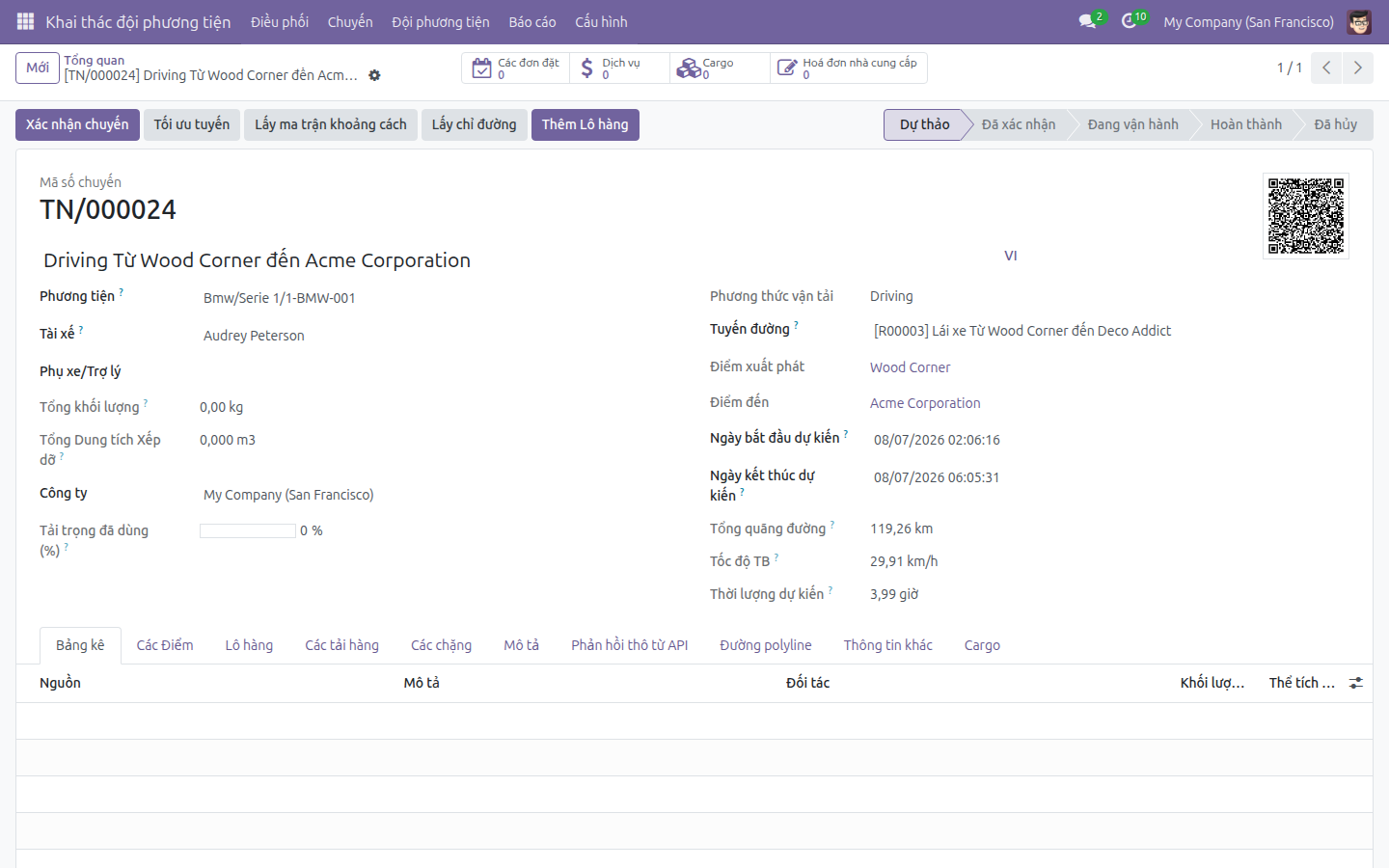Go to next record arrow
The image size is (1389, 868).
(1357, 68)
